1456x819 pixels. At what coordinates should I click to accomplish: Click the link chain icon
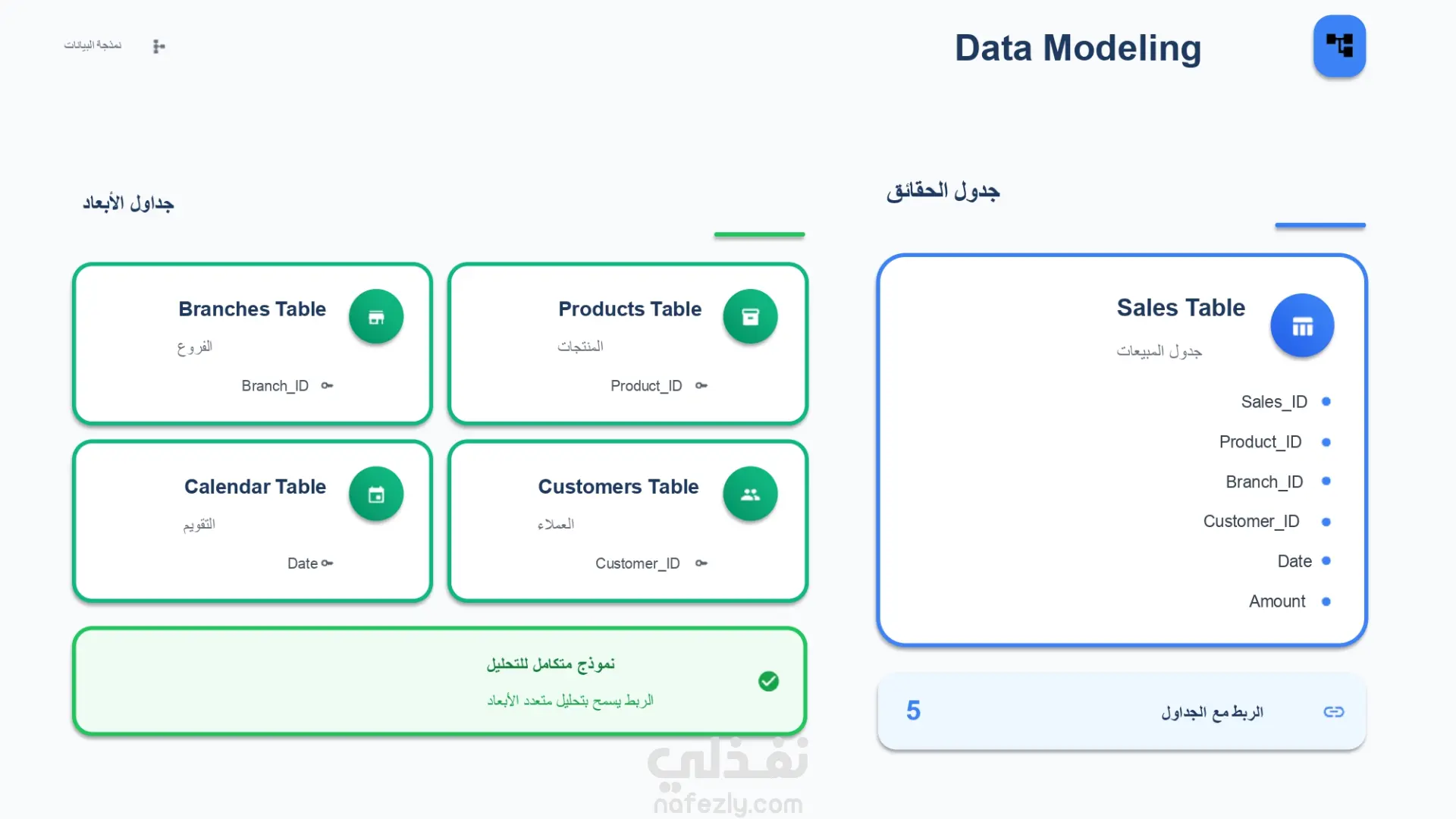click(x=1333, y=711)
